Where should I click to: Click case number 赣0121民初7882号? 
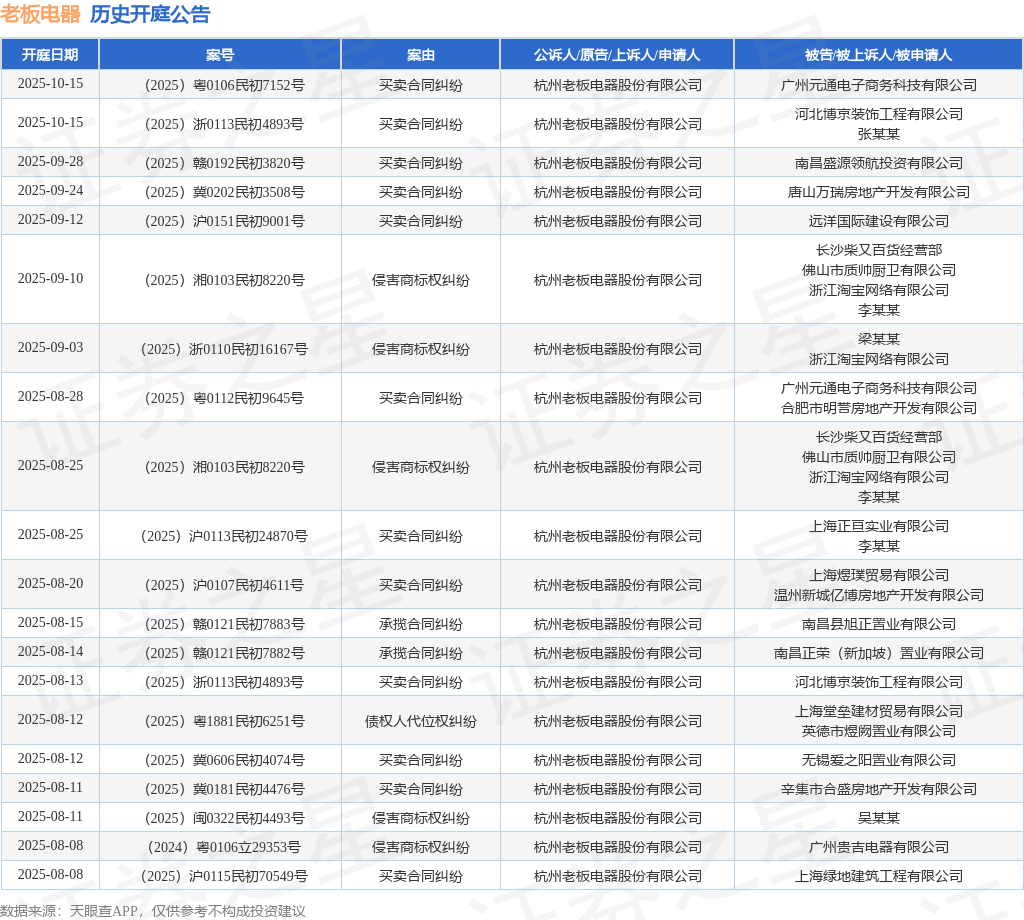tap(225, 653)
